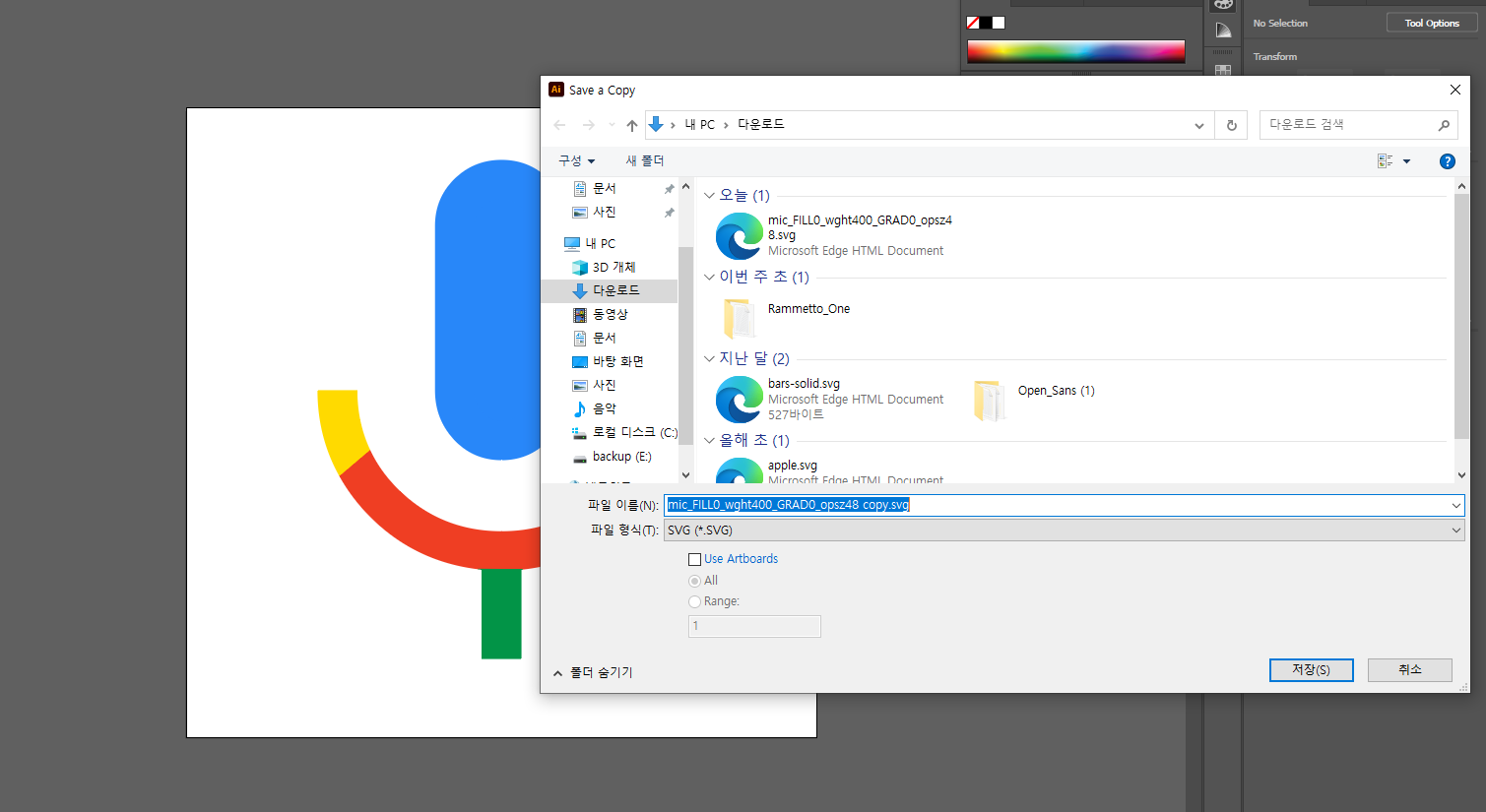The height and width of the screenshot is (812, 1486).
Task: Close the Save a Copy dialog
Action: [x=1455, y=90]
